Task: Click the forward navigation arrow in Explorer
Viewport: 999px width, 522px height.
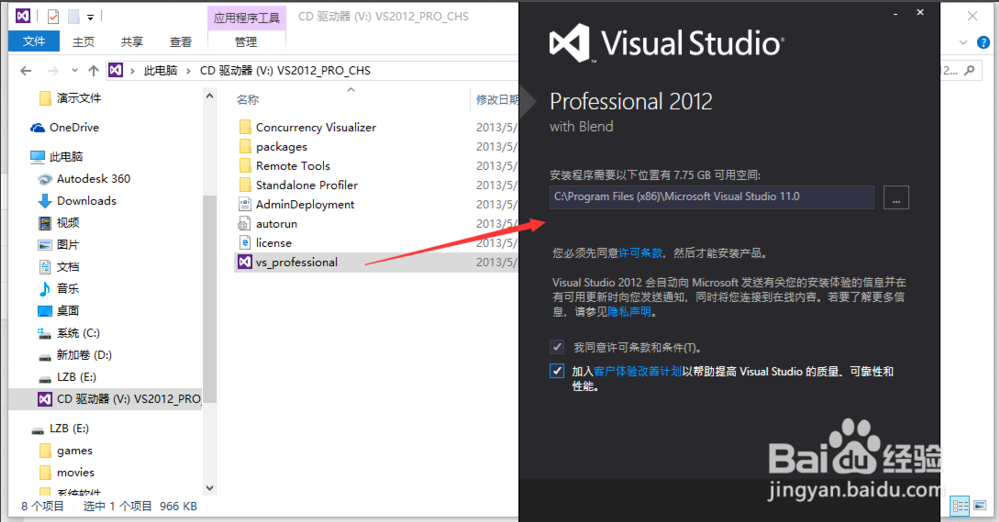Action: pyautogui.click(x=53, y=70)
